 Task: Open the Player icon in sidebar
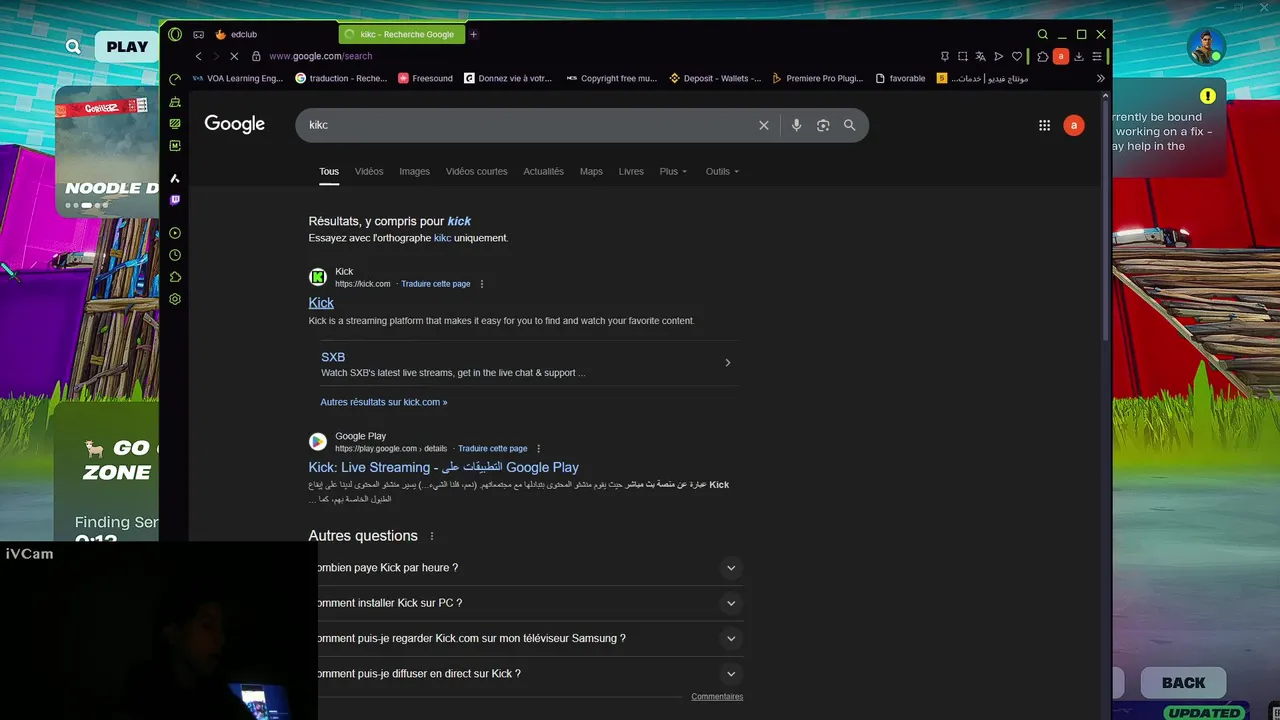(x=175, y=233)
